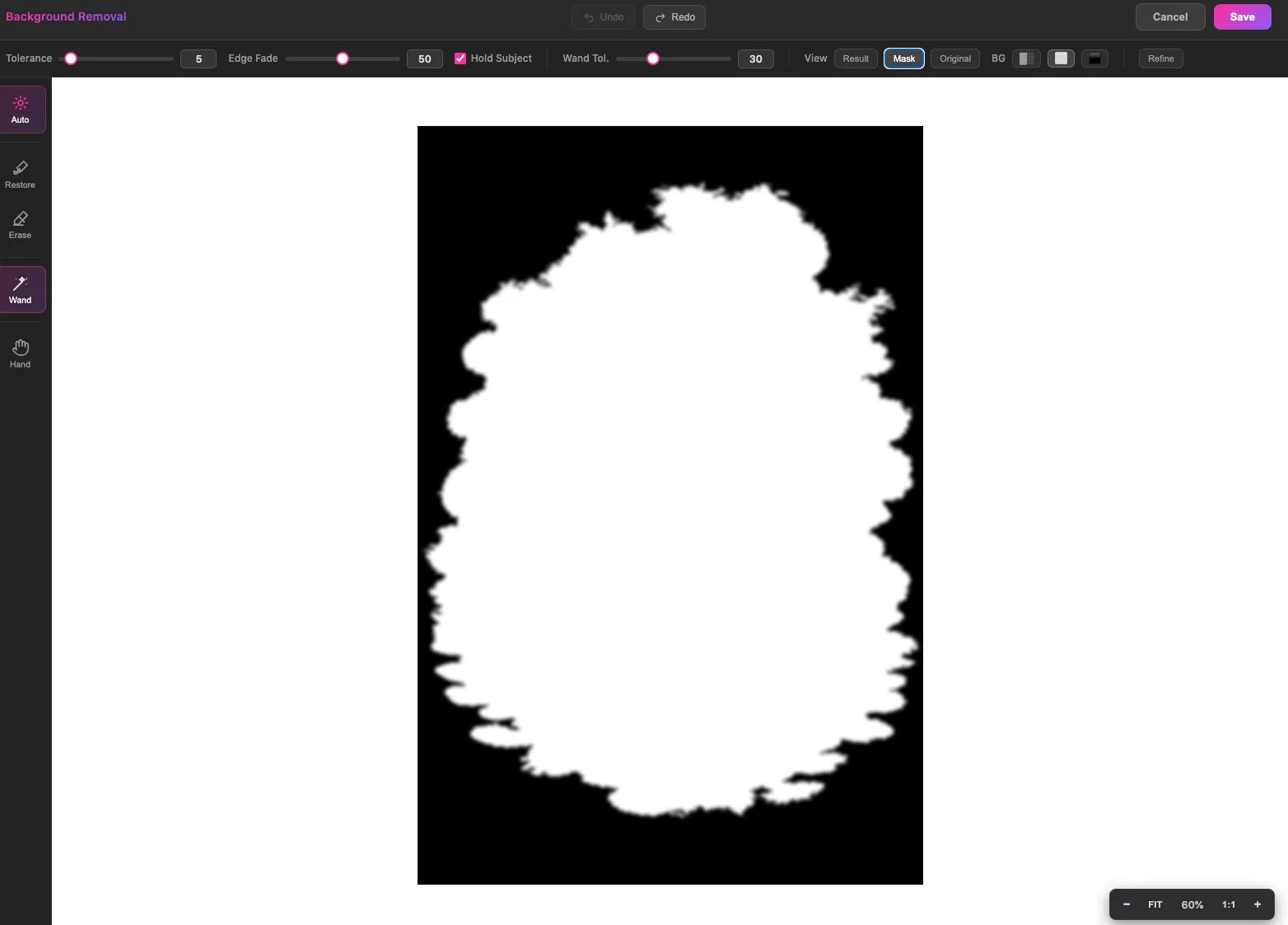
Task: Select the Restore brush tool
Action: pyautogui.click(x=21, y=175)
